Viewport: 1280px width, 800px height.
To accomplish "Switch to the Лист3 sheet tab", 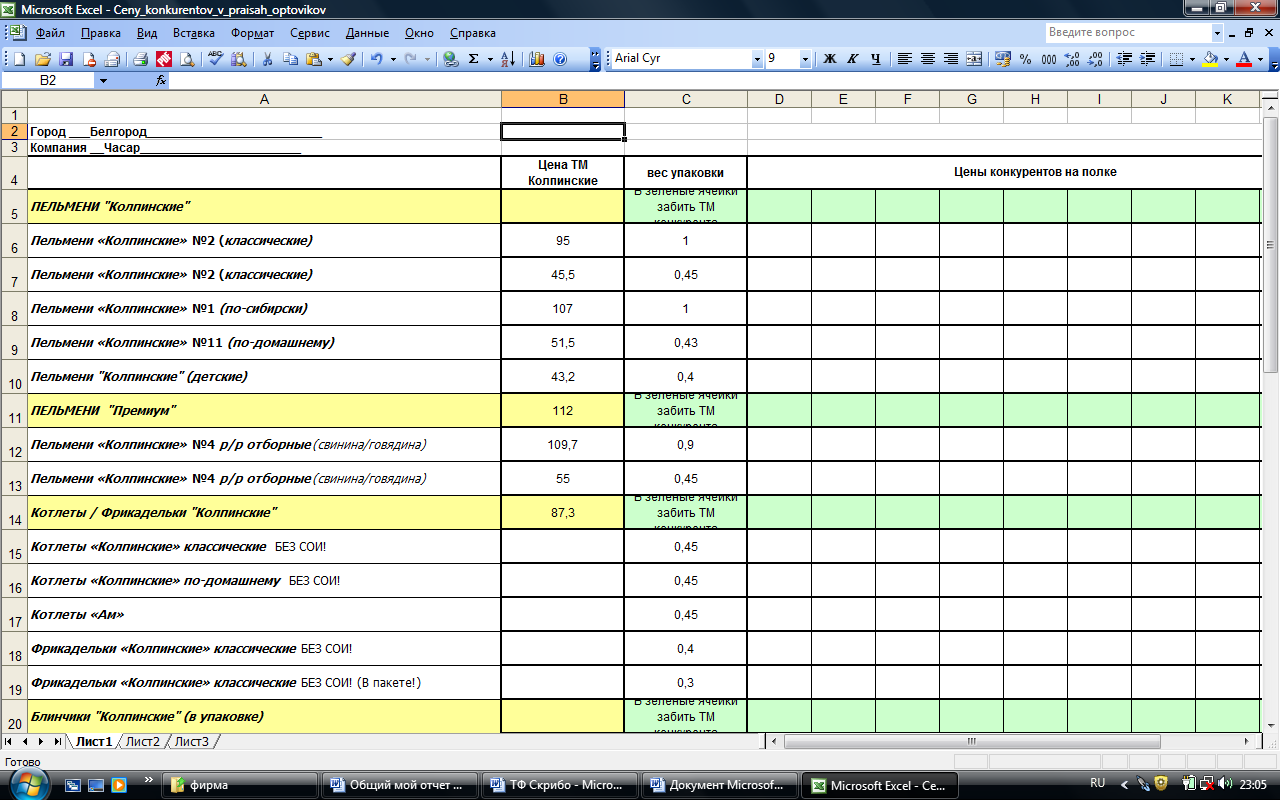I will click(191, 741).
